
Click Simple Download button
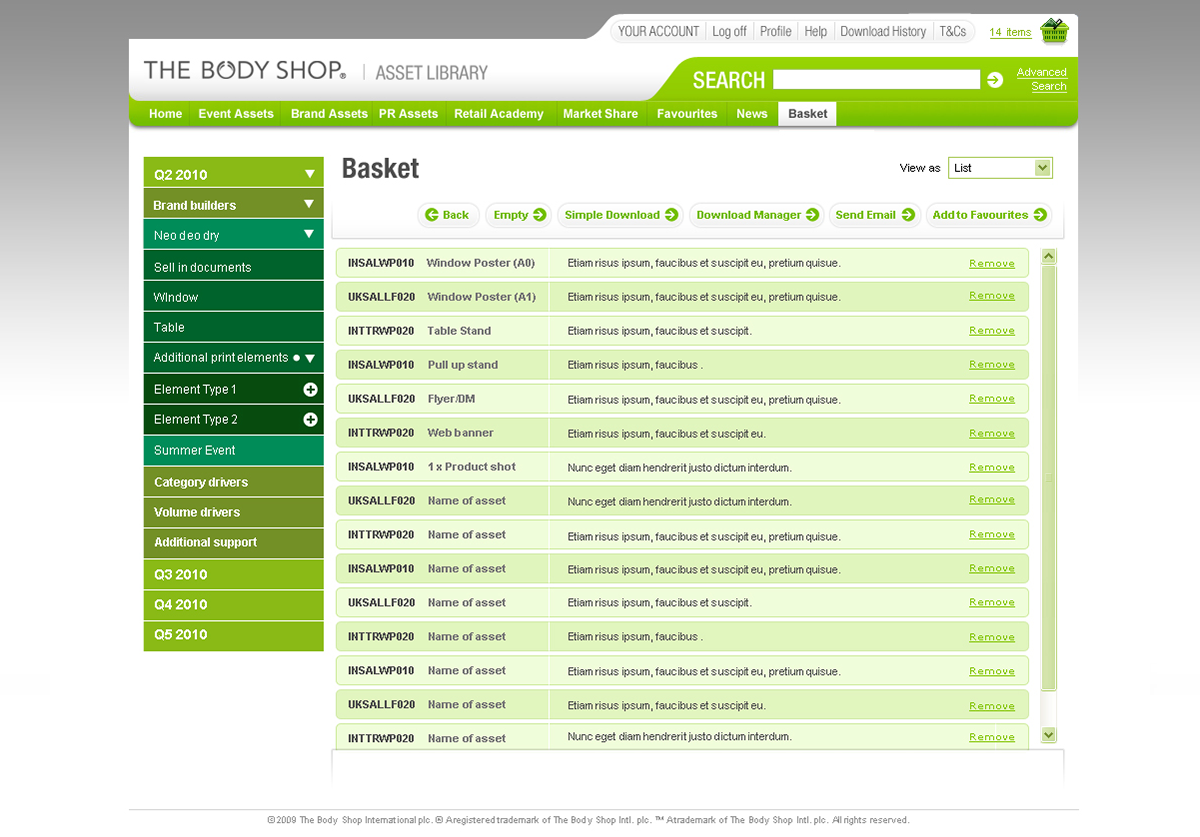click(620, 215)
